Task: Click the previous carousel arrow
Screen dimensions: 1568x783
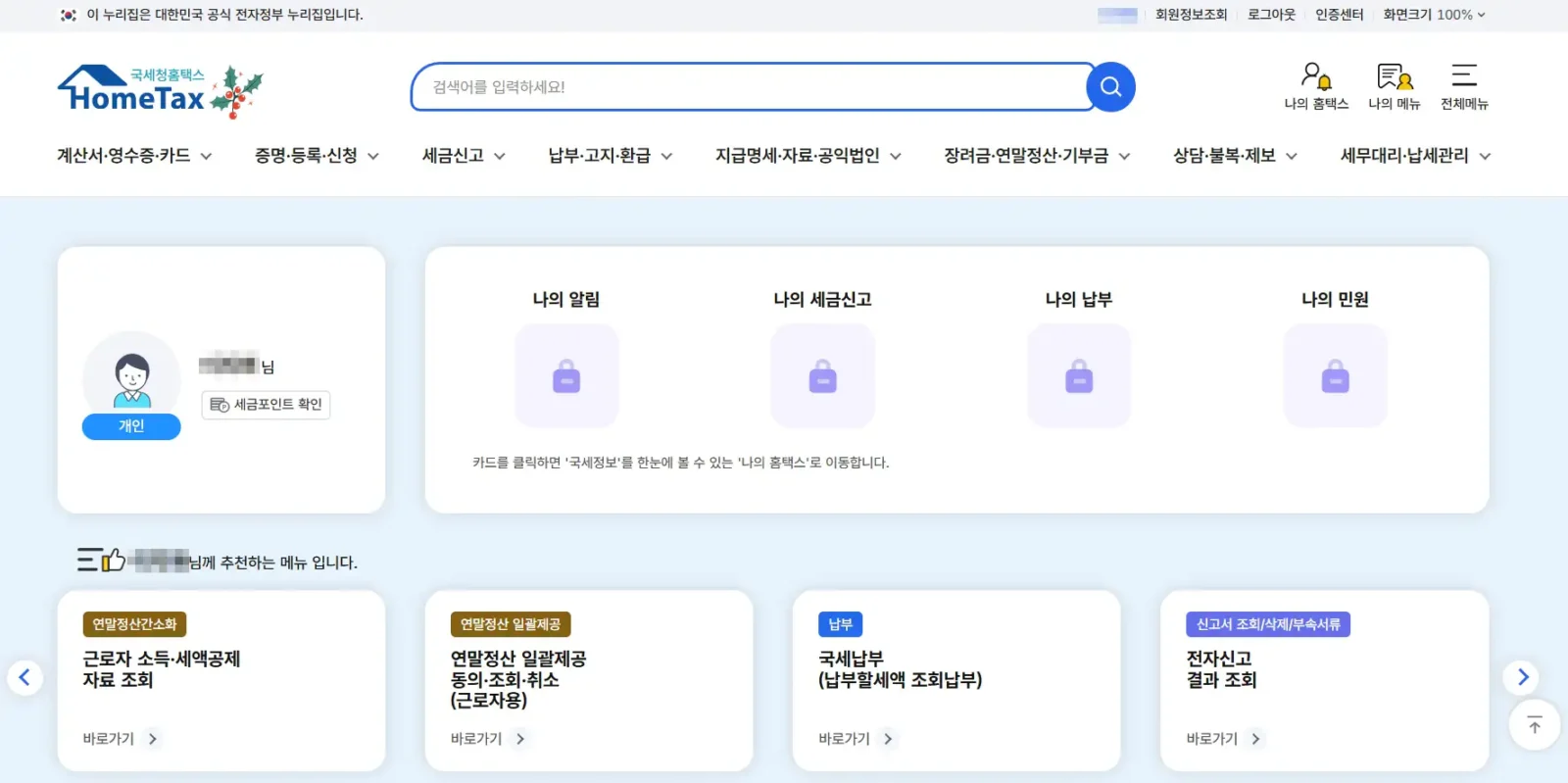Action: coord(24,676)
